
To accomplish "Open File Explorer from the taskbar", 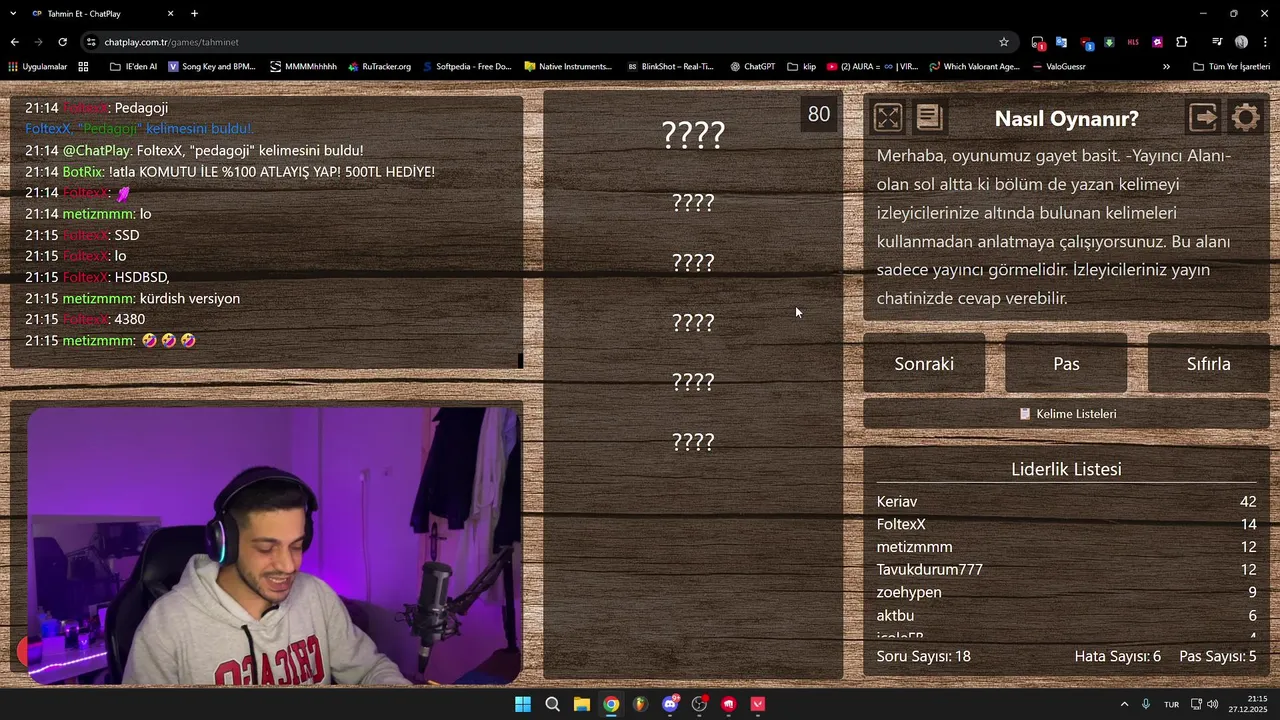I will (582, 704).
